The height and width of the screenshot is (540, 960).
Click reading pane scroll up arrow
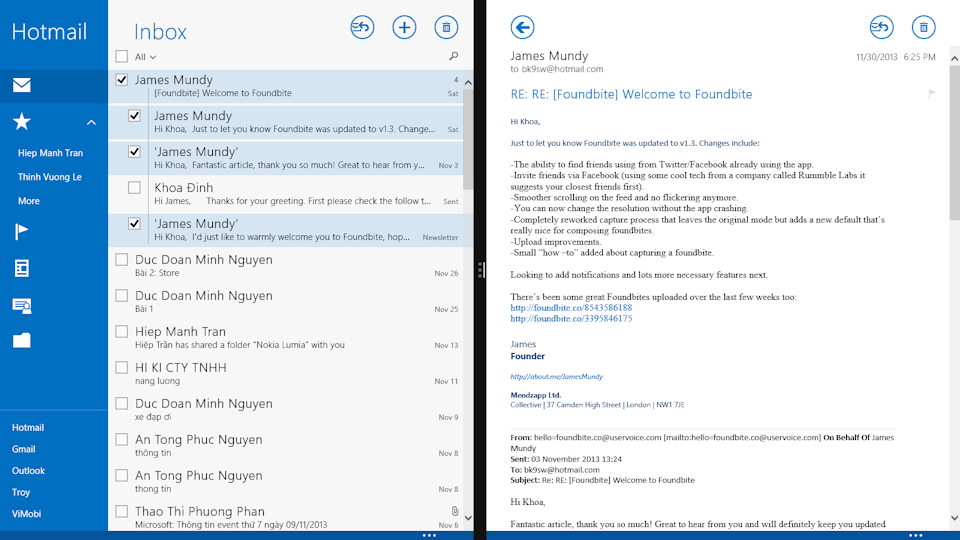click(x=954, y=58)
